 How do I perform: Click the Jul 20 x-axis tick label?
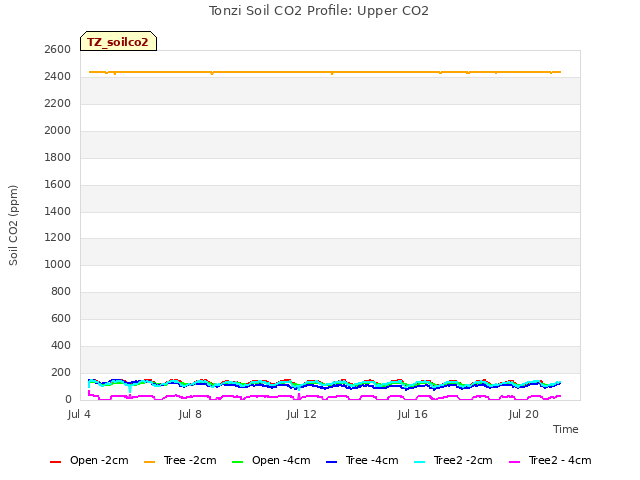tap(524, 414)
